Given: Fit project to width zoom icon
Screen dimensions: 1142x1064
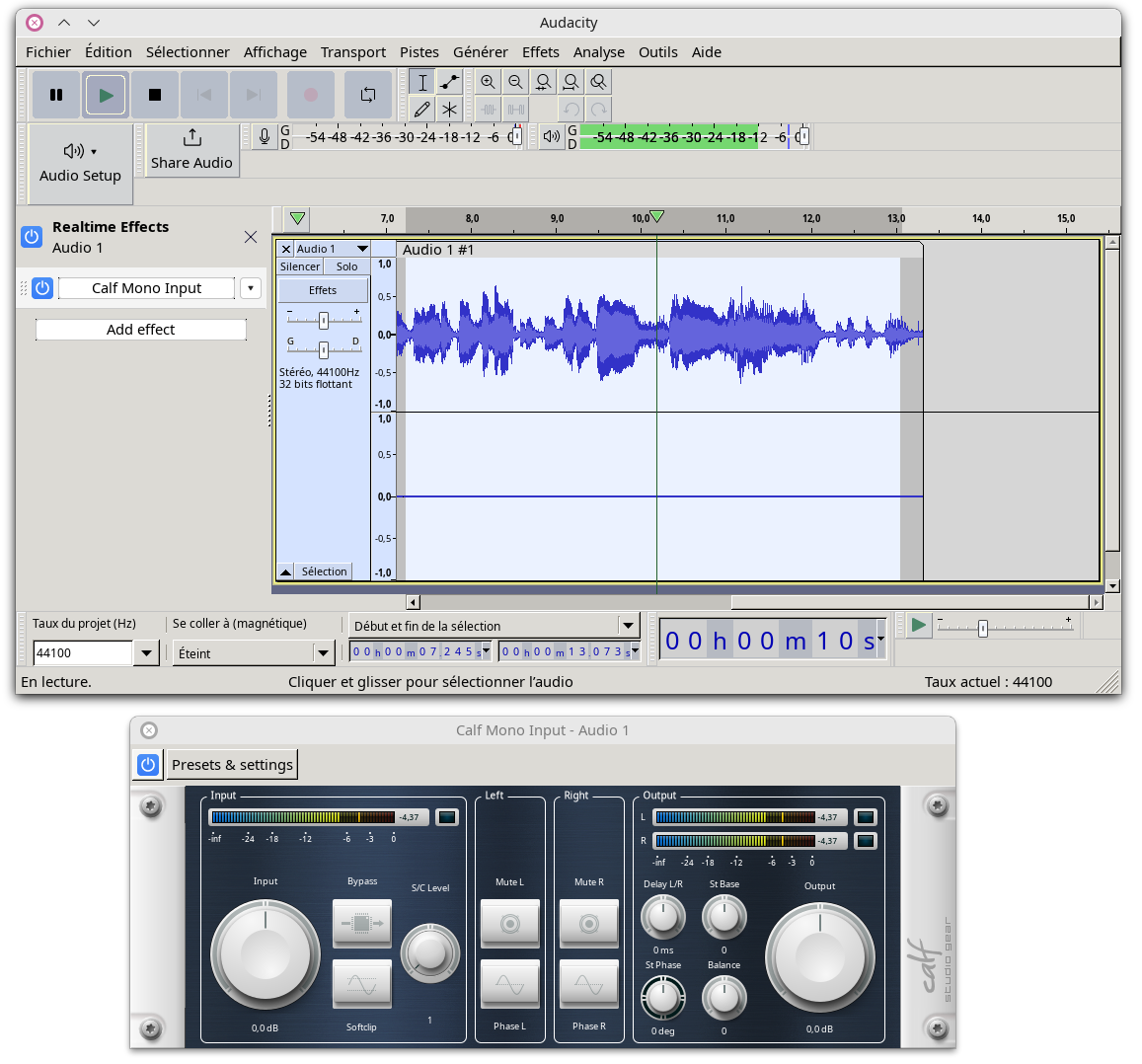Looking at the screenshot, I should click(571, 82).
